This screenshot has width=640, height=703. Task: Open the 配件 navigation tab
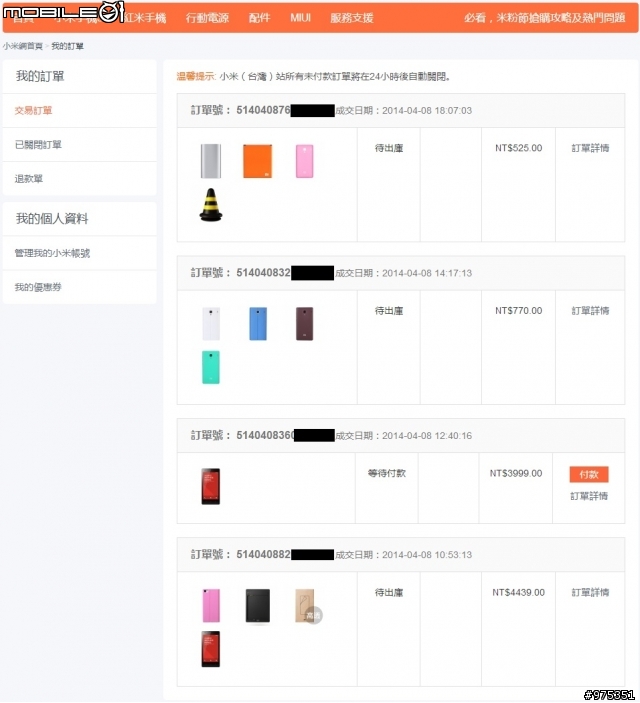tap(259, 18)
